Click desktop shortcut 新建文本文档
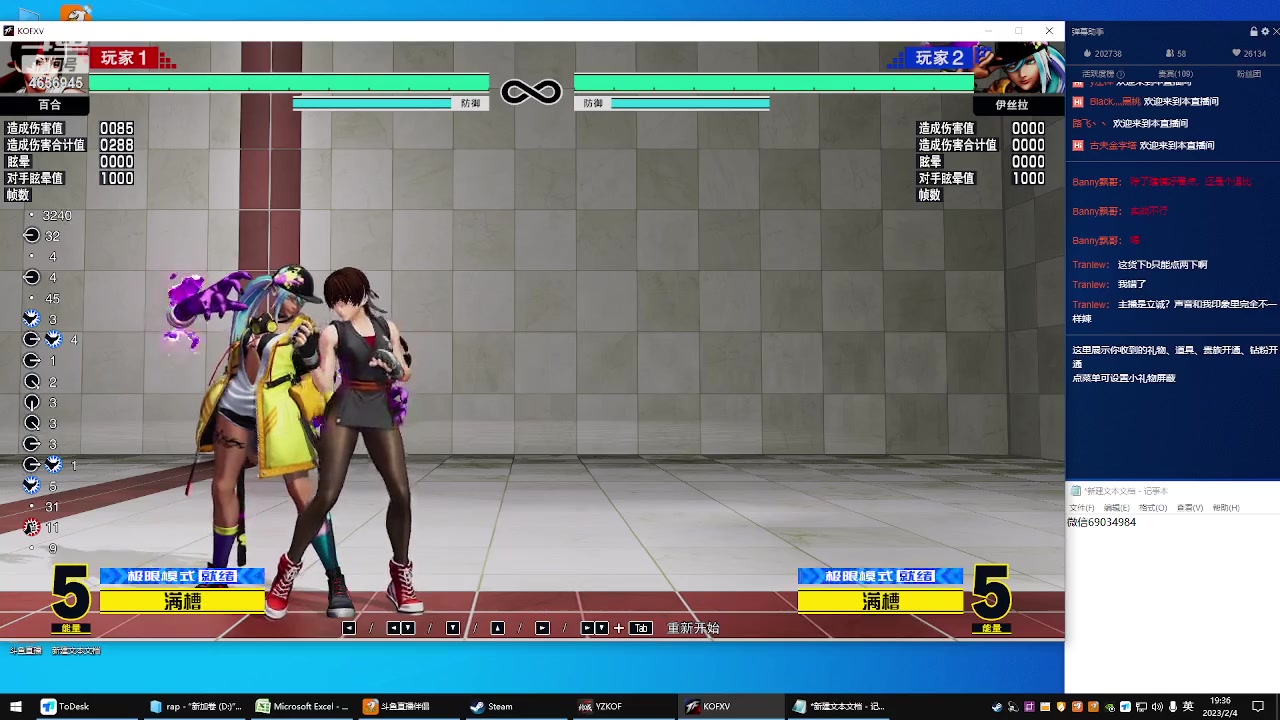 (76, 650)
